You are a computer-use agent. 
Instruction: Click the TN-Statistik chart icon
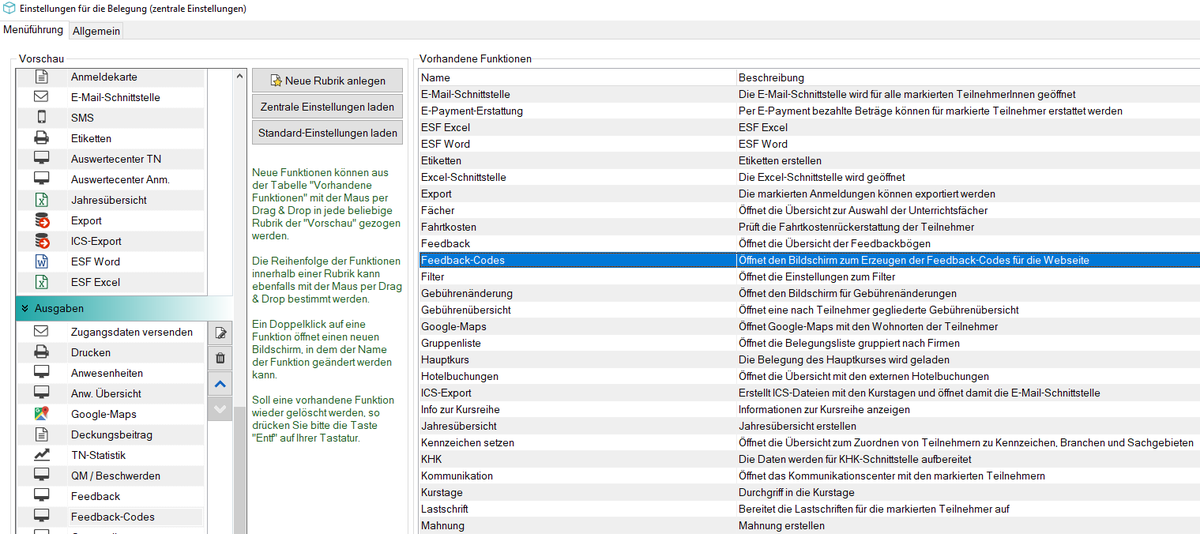[x=42, y=455]
